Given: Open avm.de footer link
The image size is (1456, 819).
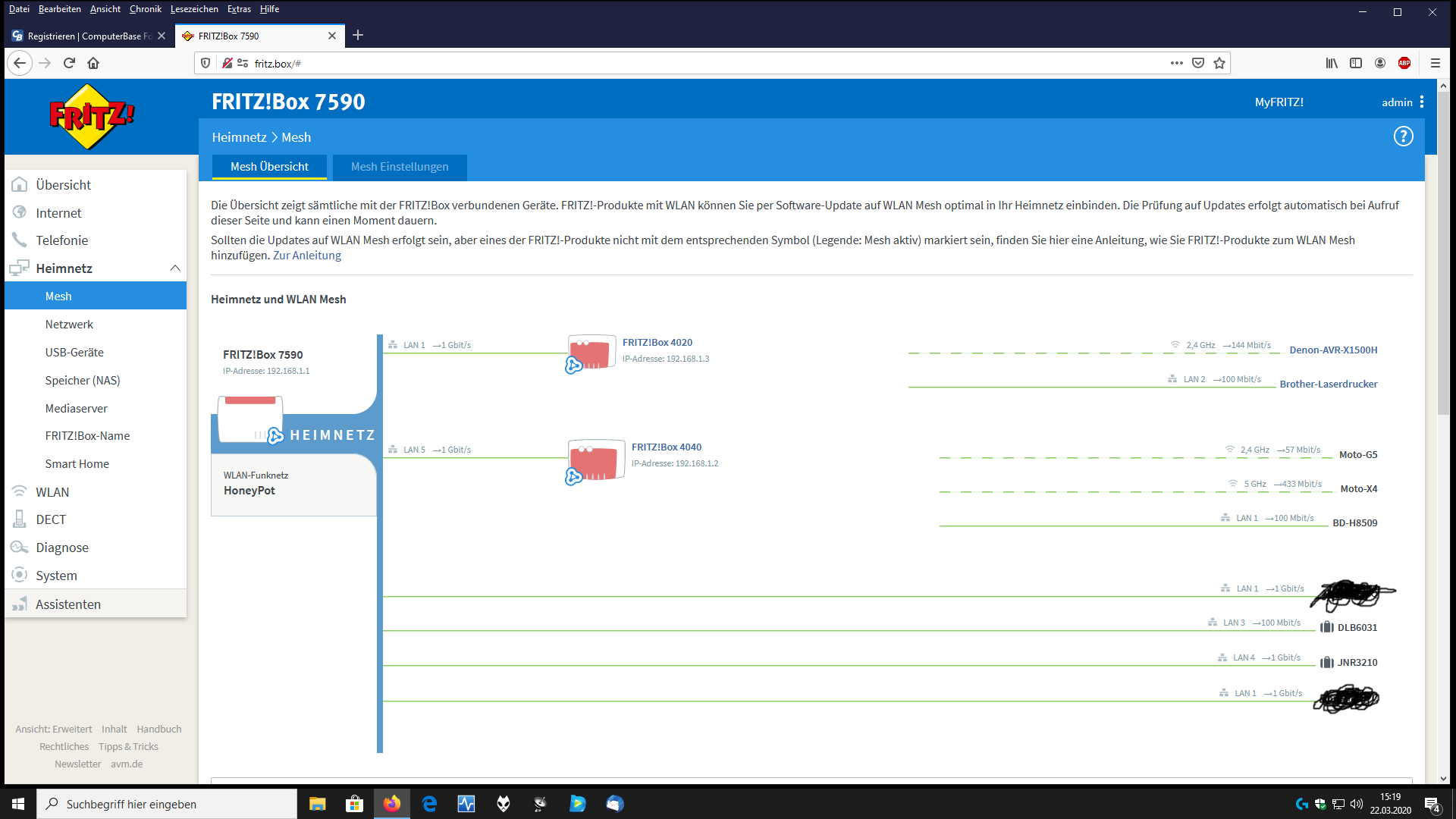Looking at the screenshot, I should 127,764.
